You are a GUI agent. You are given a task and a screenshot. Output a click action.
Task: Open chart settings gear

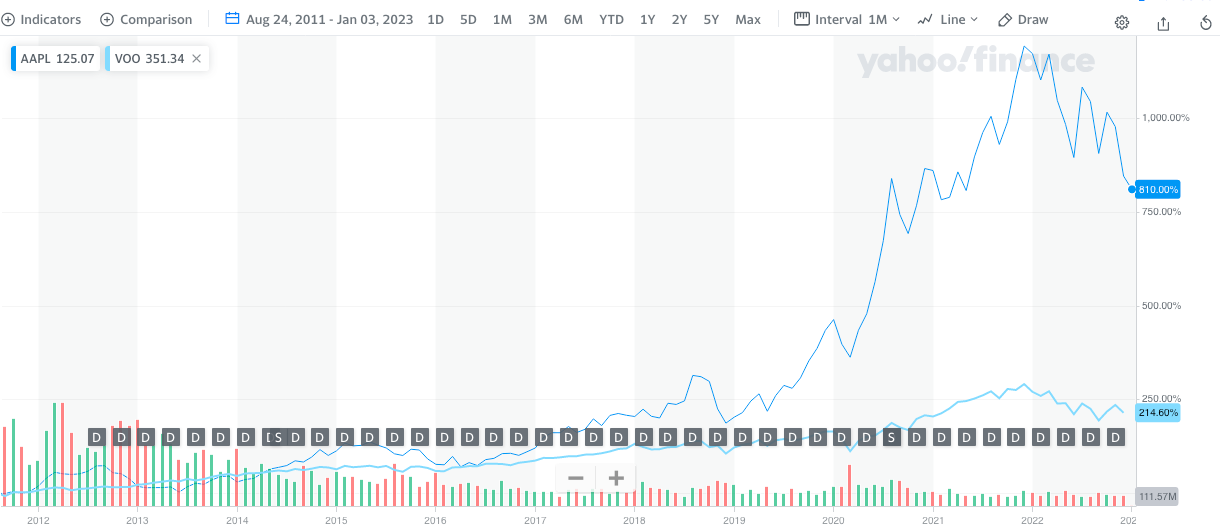[1122, 22]
